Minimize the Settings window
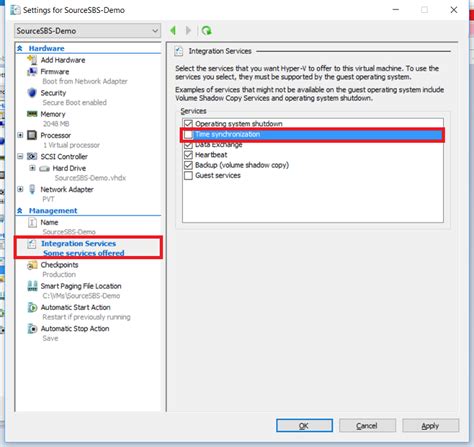Image resolution: width=474 pixels, height=447 pixels. [x=396, y=10]
